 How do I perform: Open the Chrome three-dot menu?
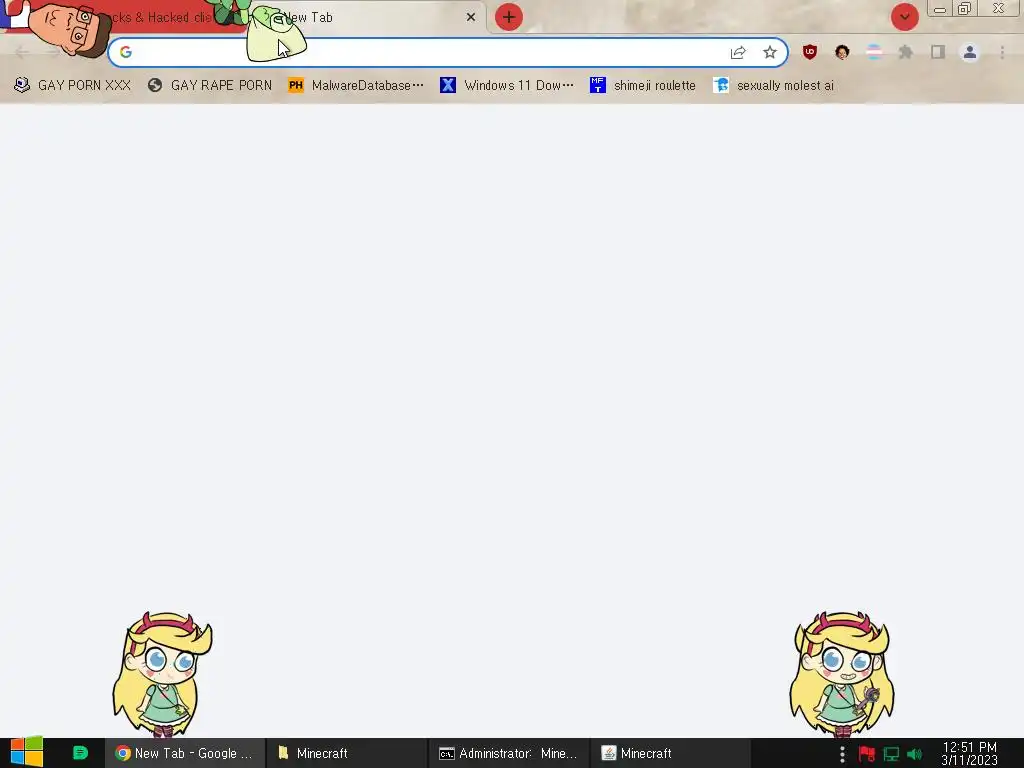1002,52
